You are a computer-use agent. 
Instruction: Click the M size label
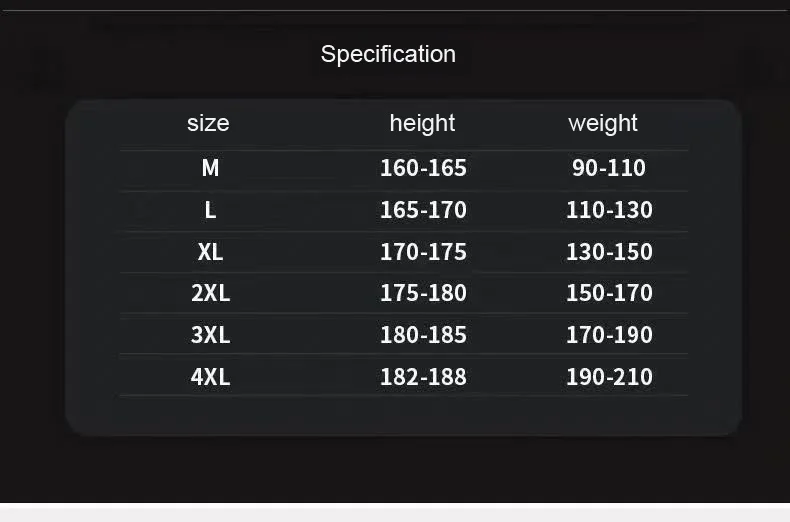pos(210,168)
